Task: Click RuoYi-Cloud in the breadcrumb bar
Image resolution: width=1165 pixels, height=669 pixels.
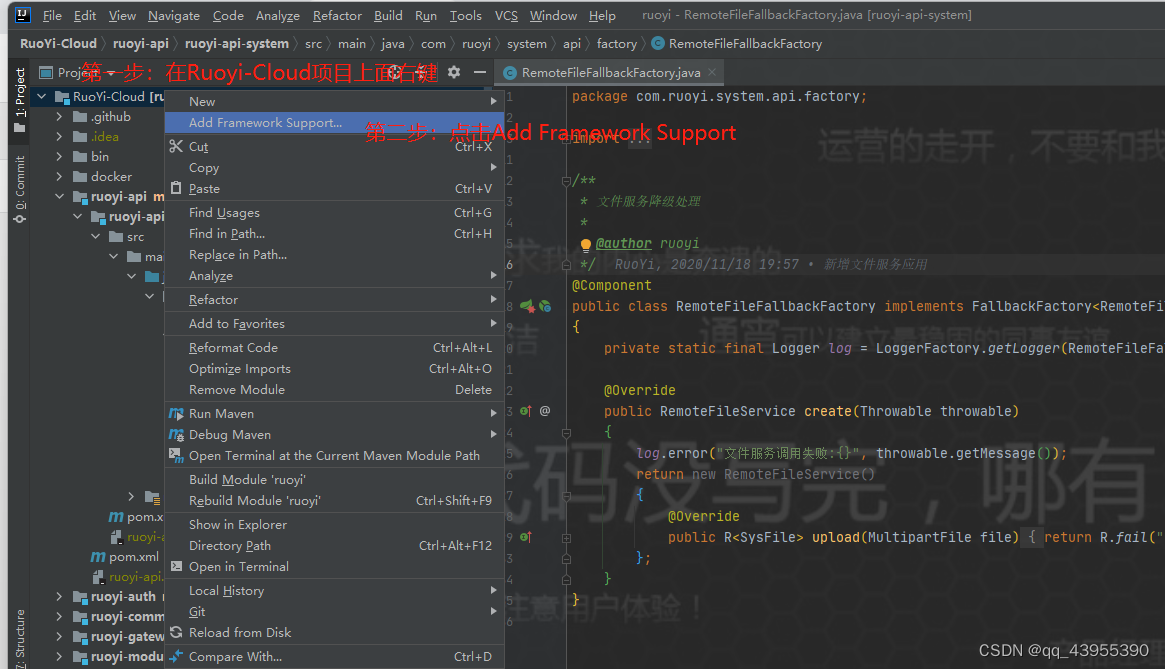Action: (58, 44)
